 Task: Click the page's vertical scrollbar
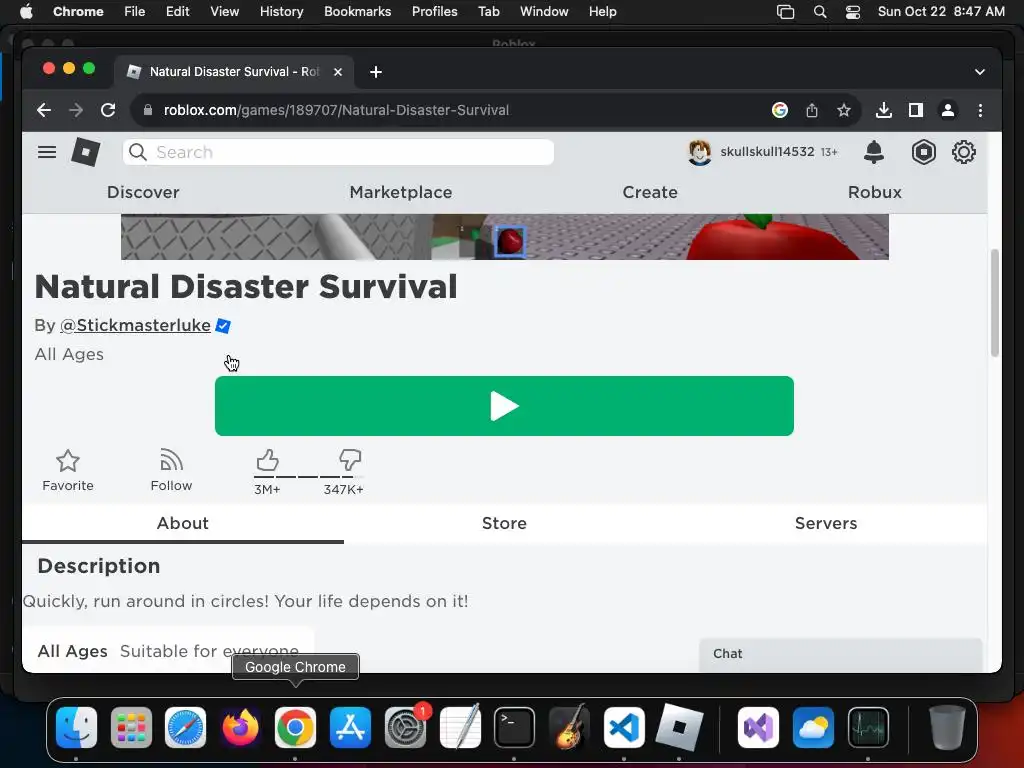[x=995, y=302]
